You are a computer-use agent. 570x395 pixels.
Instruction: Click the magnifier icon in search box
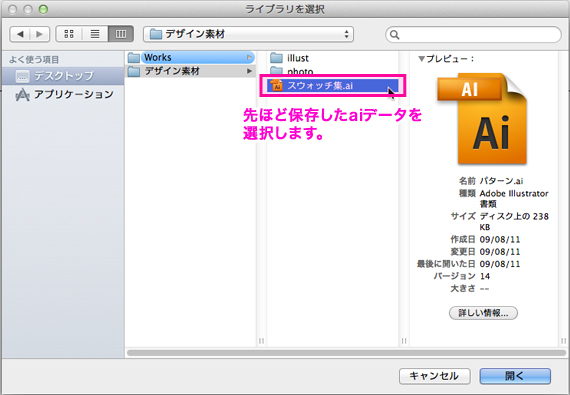tap(394, 35)
